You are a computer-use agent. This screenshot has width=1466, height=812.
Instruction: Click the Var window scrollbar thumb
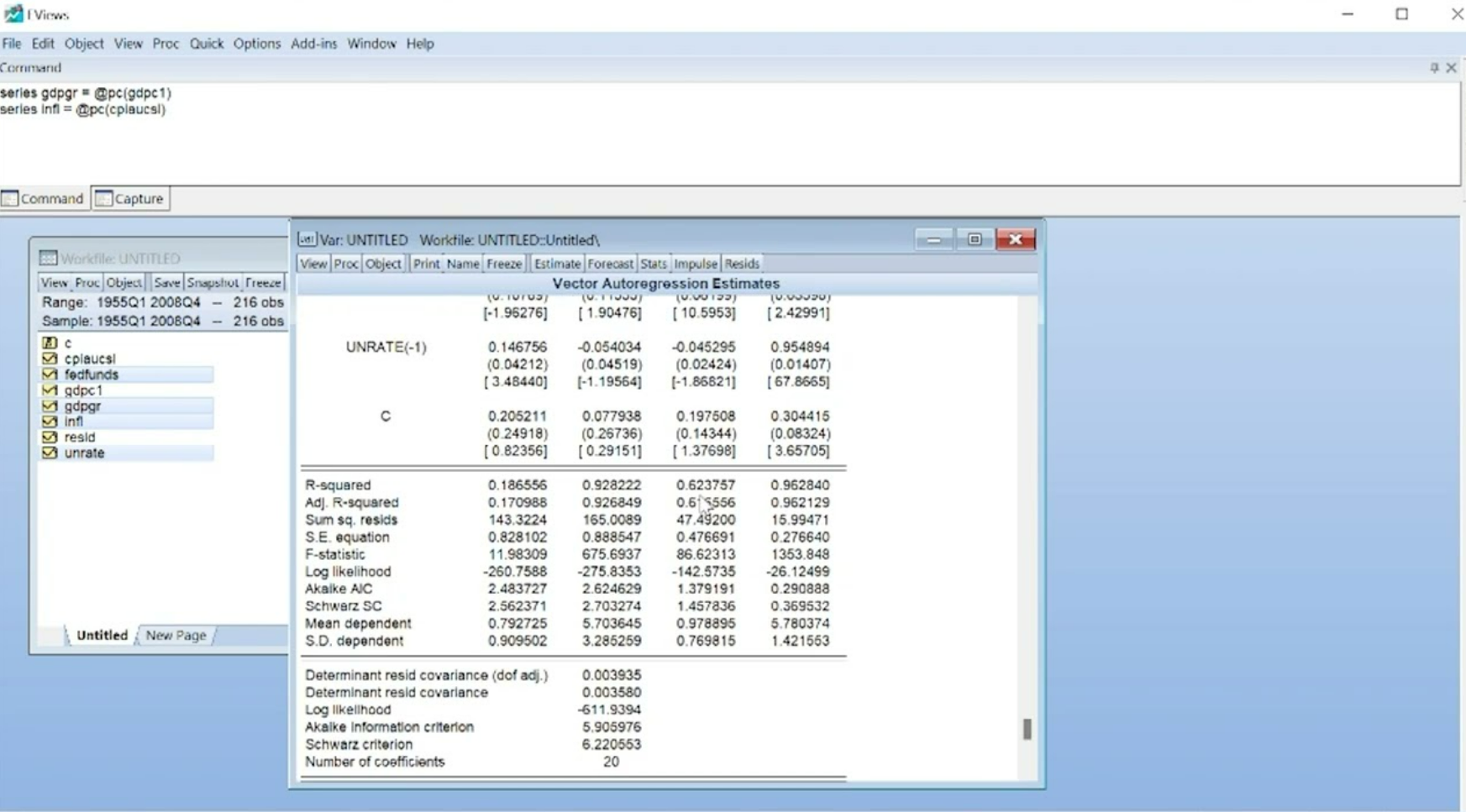click(1027, 729)
